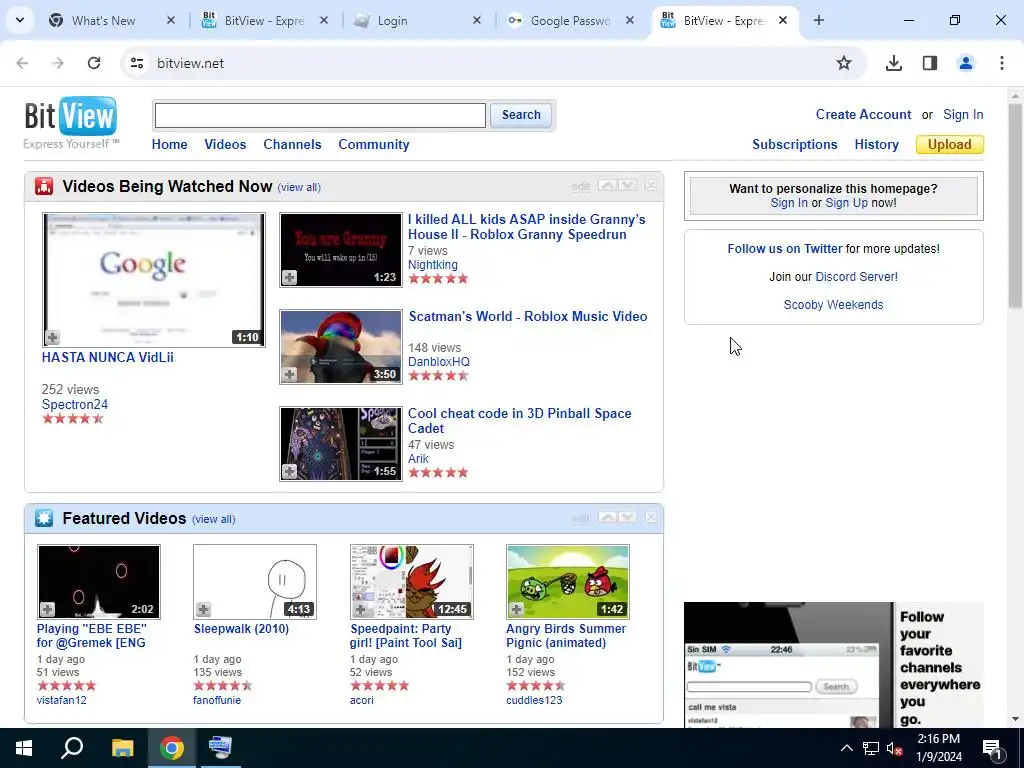Click Create Account link
Viewport: 1024px width, 768px height.
pos(863,114)
